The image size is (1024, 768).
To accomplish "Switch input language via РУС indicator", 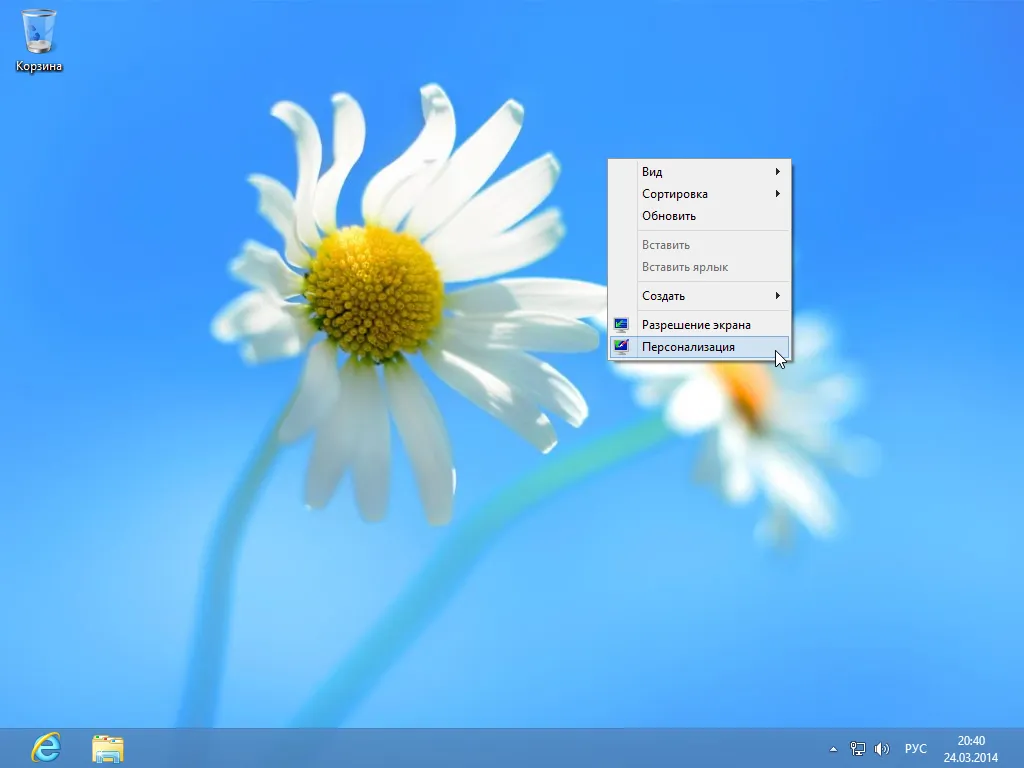I will [x=916, y=748].
